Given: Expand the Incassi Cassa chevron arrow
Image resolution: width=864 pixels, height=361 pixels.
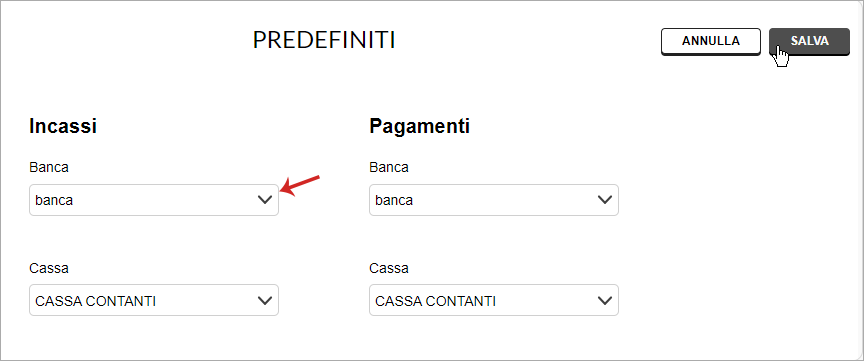Looking at the screenshot, I should click(265, 300).
